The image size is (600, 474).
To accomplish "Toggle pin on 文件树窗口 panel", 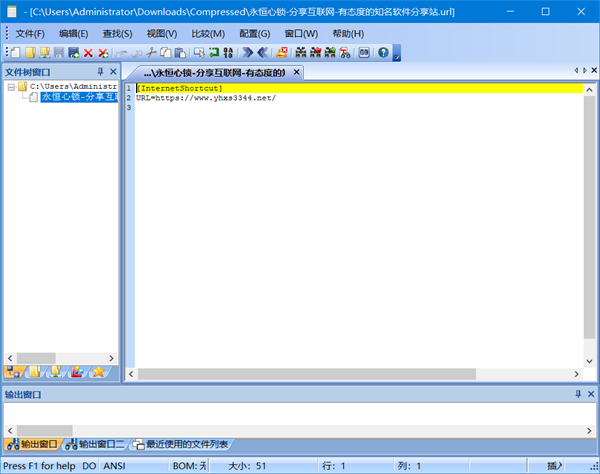I will tap(100, 72).
